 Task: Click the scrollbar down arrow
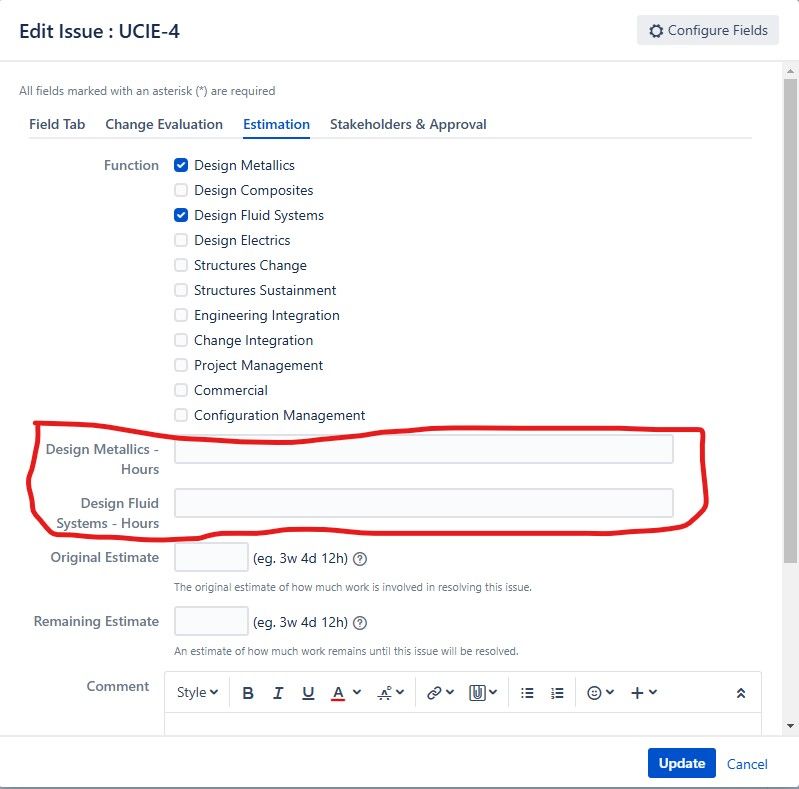pos(790,726)
